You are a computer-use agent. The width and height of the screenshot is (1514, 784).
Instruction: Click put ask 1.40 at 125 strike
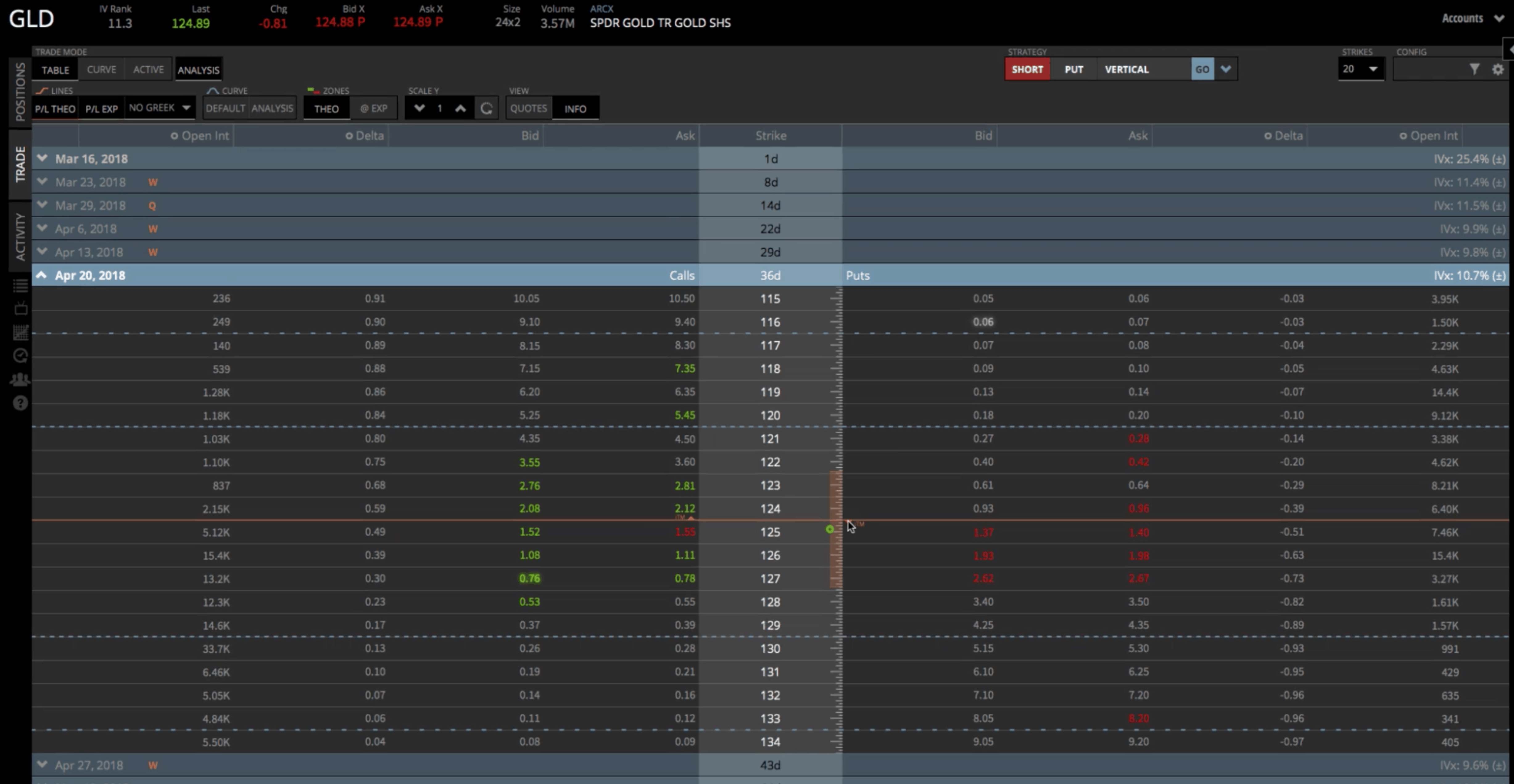point(1139,532)
